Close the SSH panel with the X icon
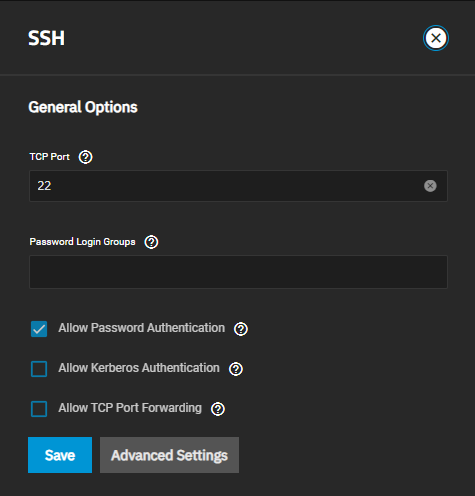 coord(436,38)
